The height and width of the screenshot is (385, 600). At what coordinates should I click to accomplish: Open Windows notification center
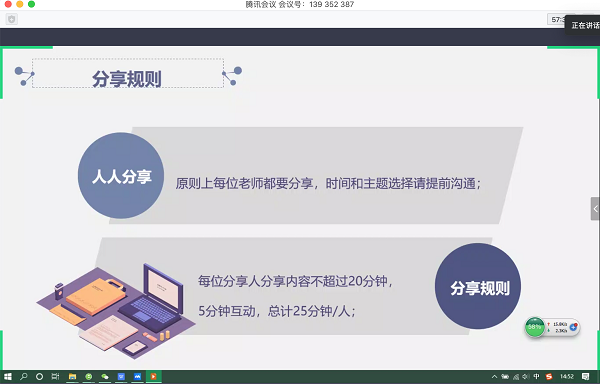pyautogui.click(x=585, y=377)
